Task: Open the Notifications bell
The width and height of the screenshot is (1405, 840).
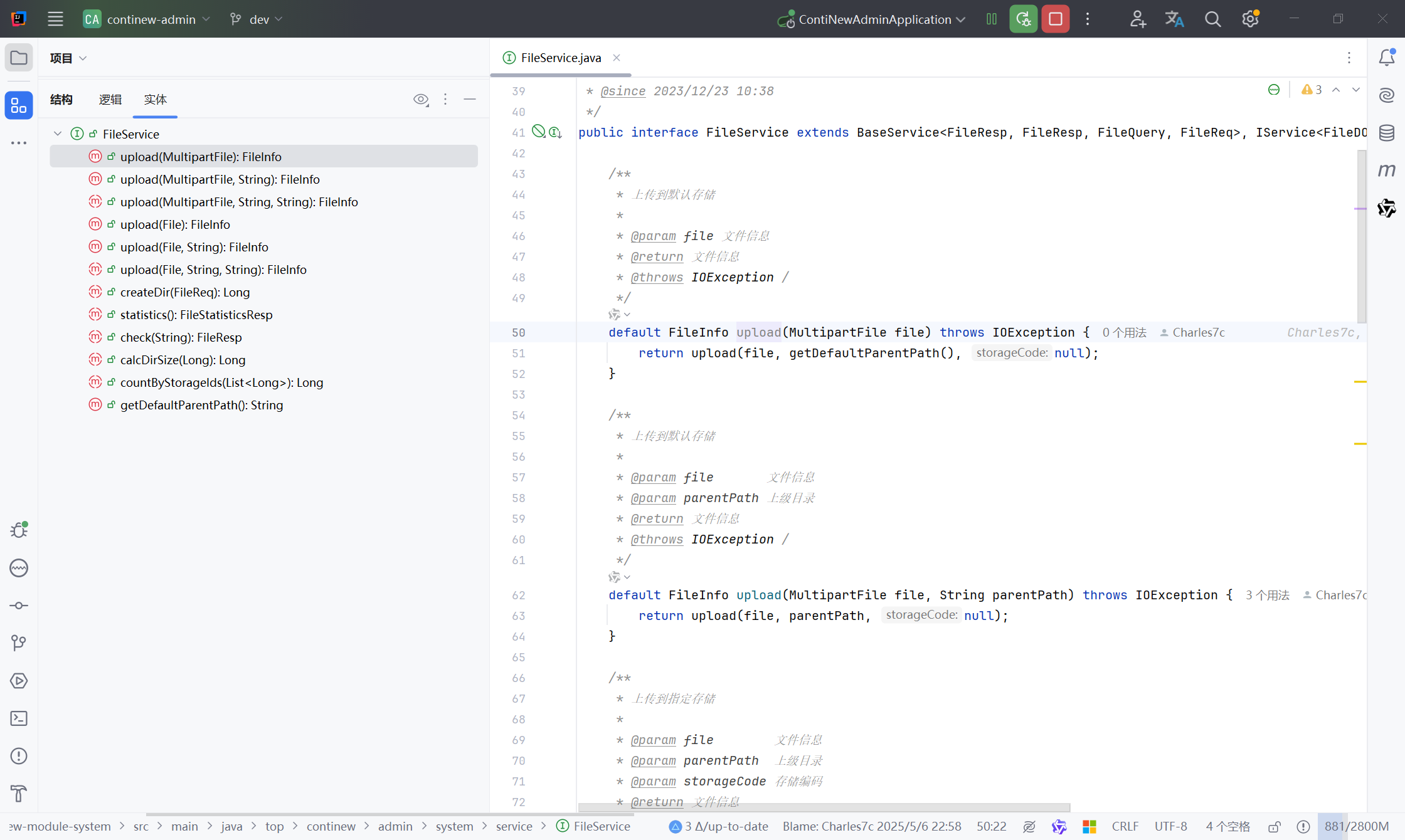Action: [x=1387, y=58]
